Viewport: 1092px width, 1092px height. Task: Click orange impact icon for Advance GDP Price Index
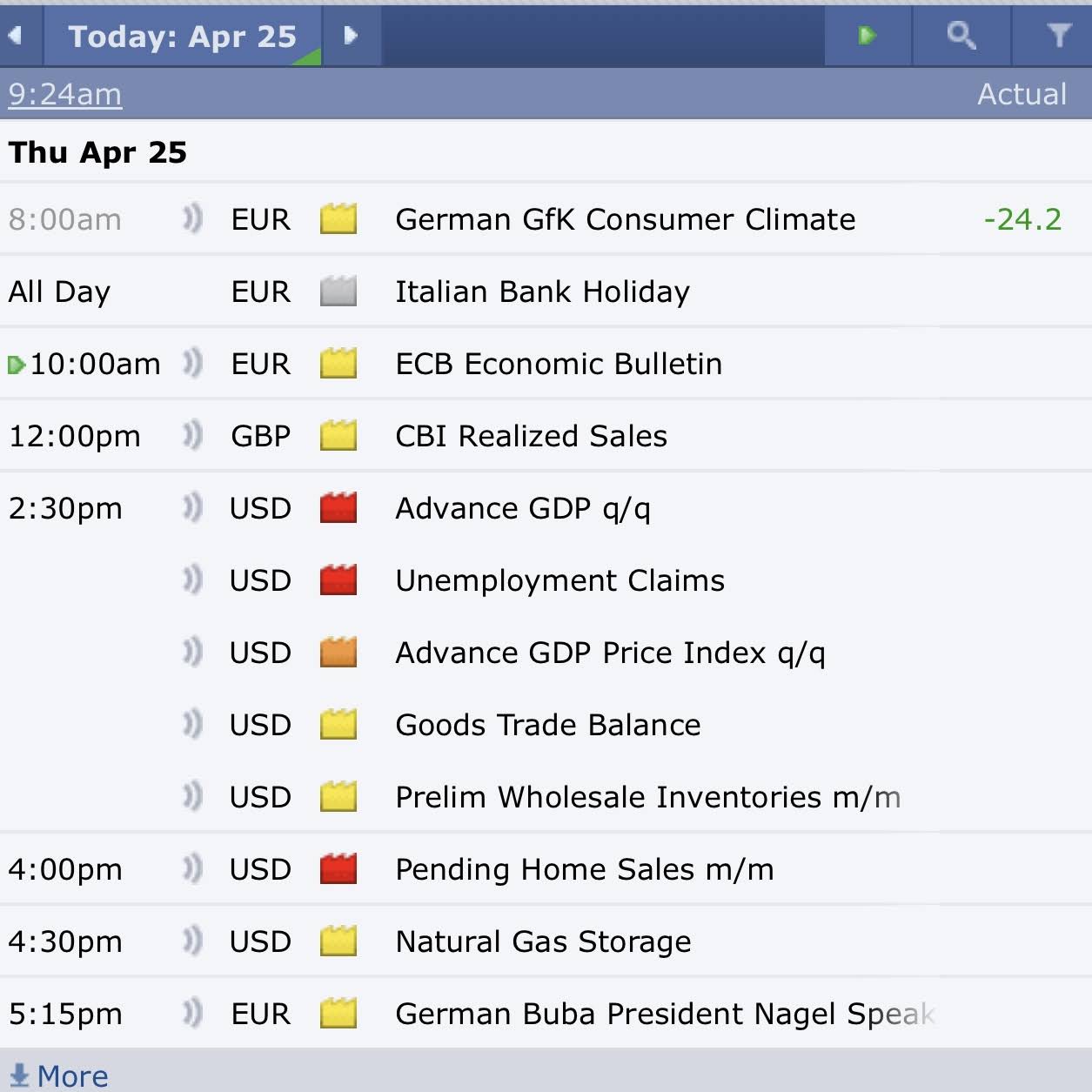[338, 653]
